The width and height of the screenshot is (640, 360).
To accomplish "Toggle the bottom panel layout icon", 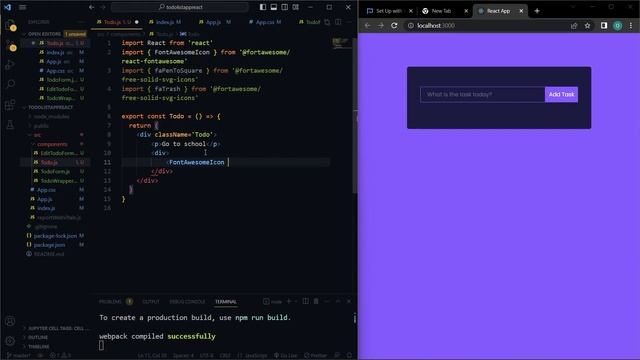I will [x=274, y=7].
